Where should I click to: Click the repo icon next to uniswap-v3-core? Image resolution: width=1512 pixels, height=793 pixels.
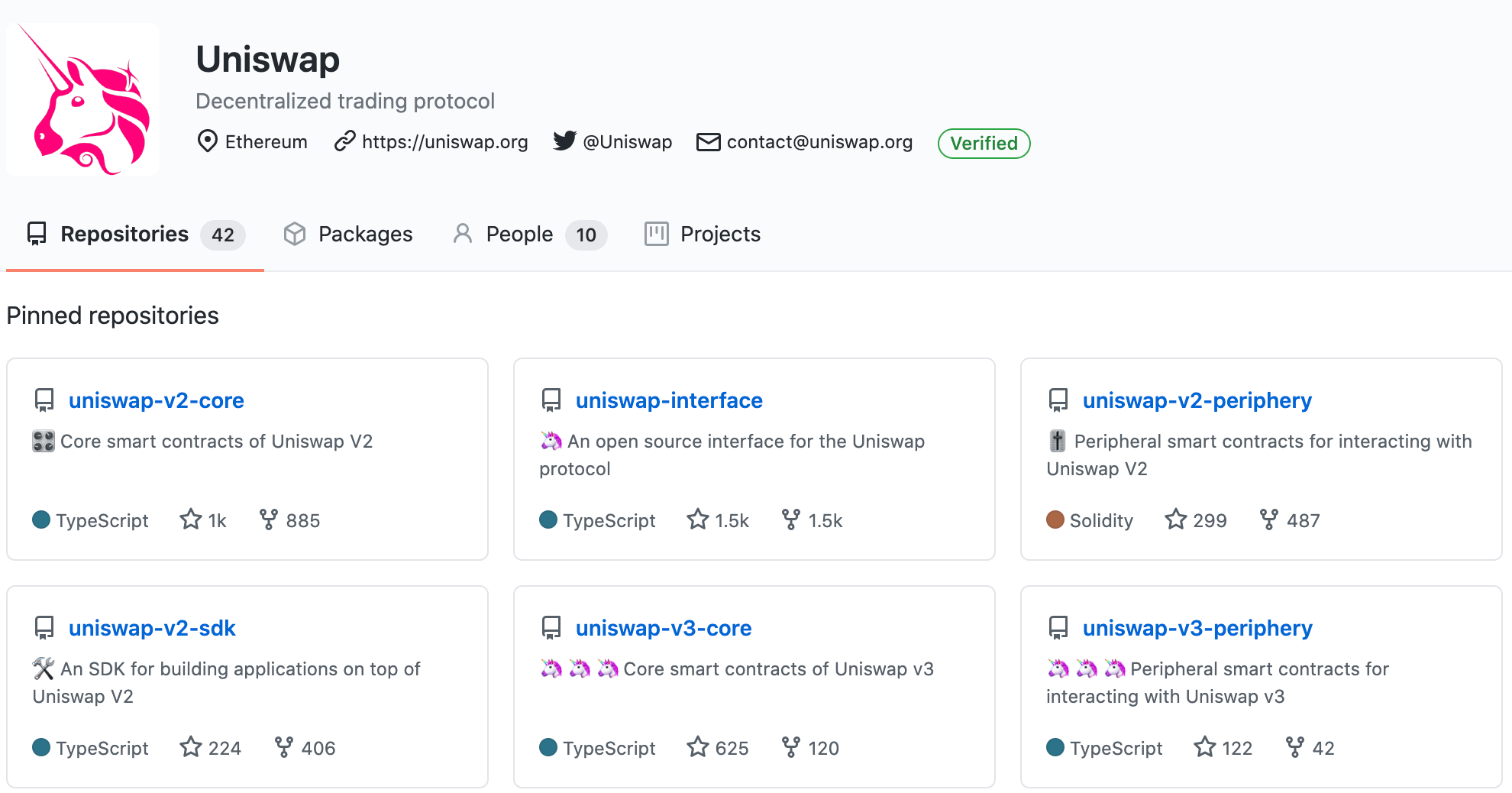point(551,628)
